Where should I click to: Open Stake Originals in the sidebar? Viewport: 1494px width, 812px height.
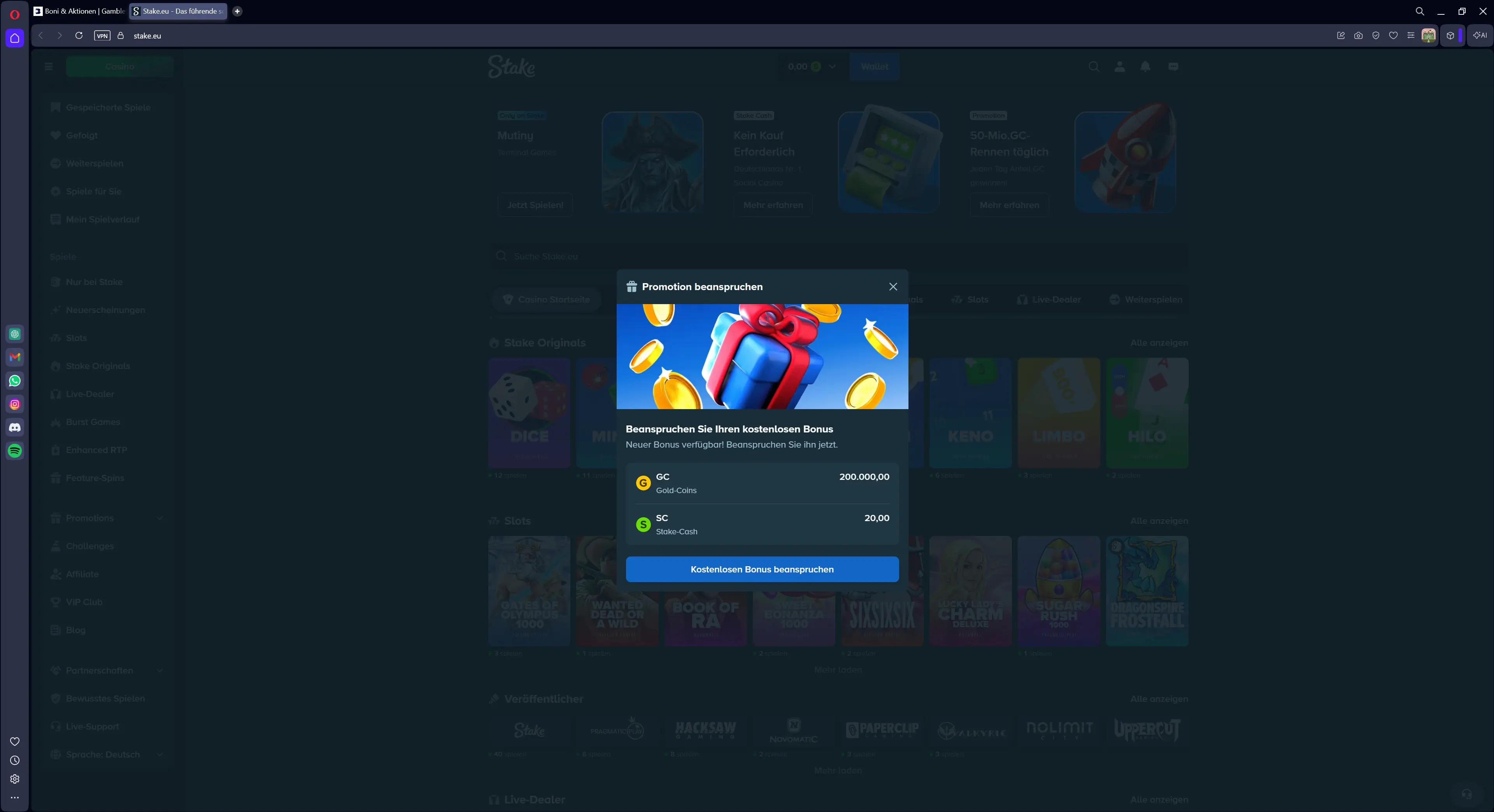(x=108, y=366)
